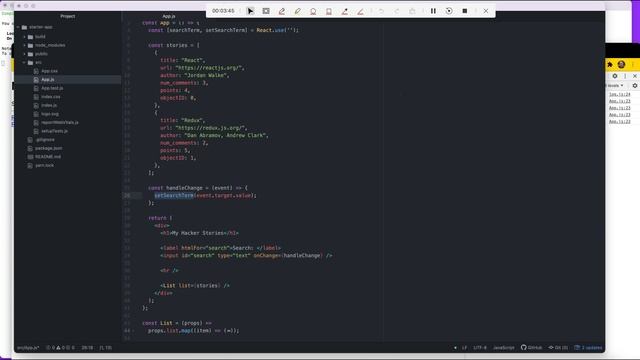Open yarn.lock in the project tree
Screen dimensions: 640x360
pos(44,165)
